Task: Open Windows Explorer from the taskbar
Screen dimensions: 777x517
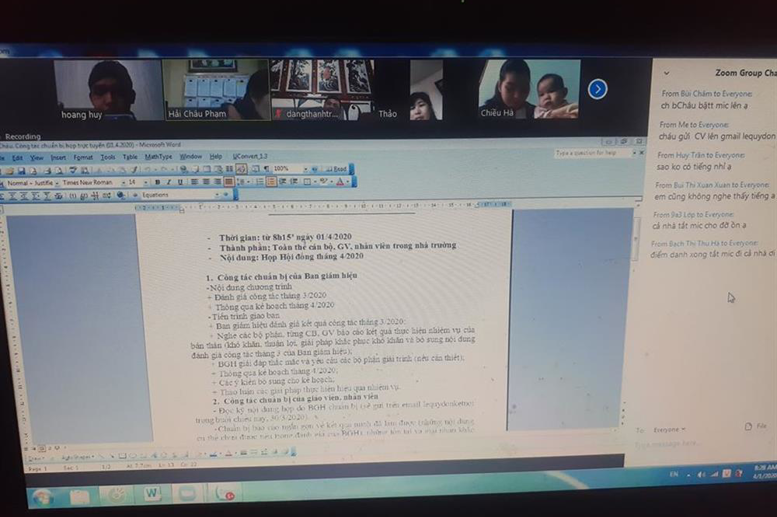Action: pyautogui.click(x=79, y=496)
